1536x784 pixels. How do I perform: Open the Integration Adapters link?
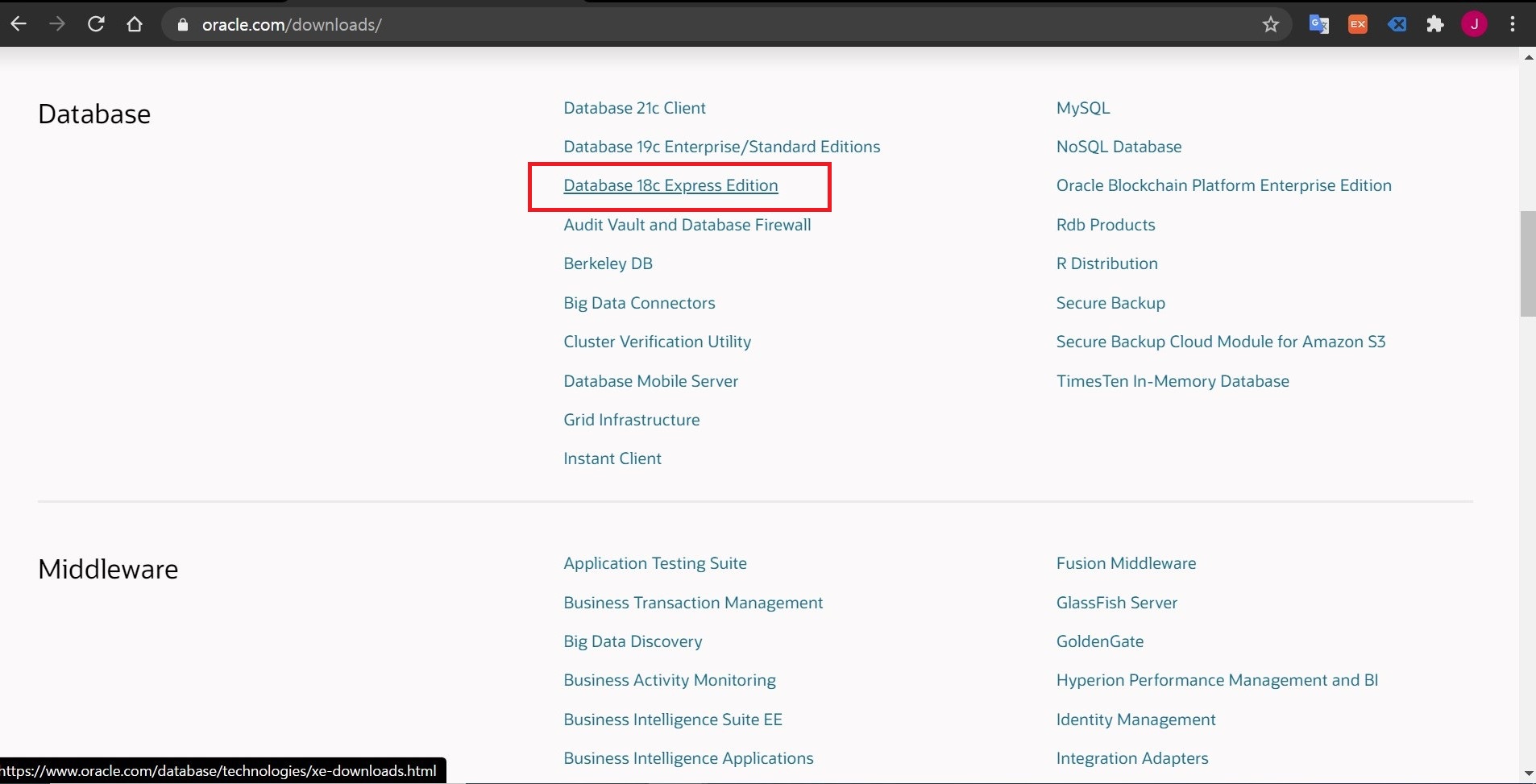click(x=1132, y=758)
